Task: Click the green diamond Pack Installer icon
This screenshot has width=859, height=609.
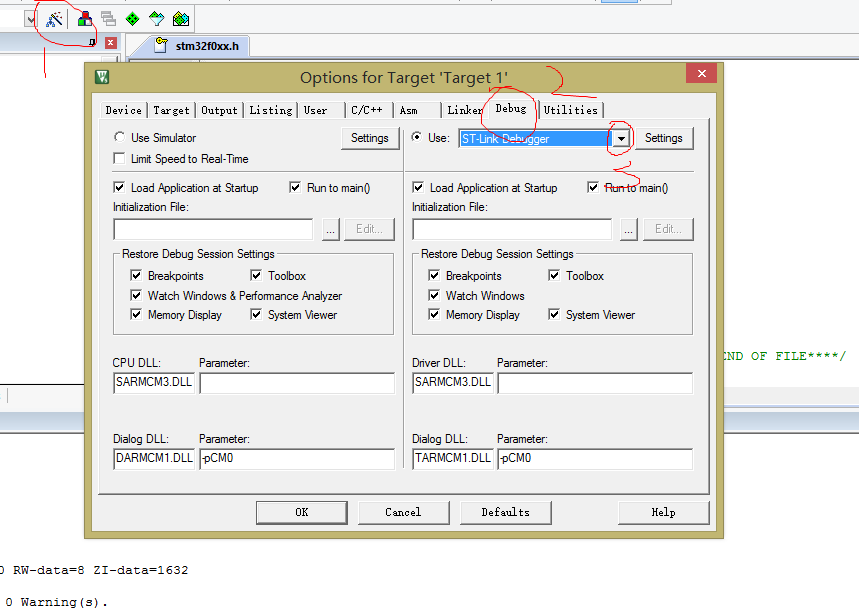Action: coord(132,18)
